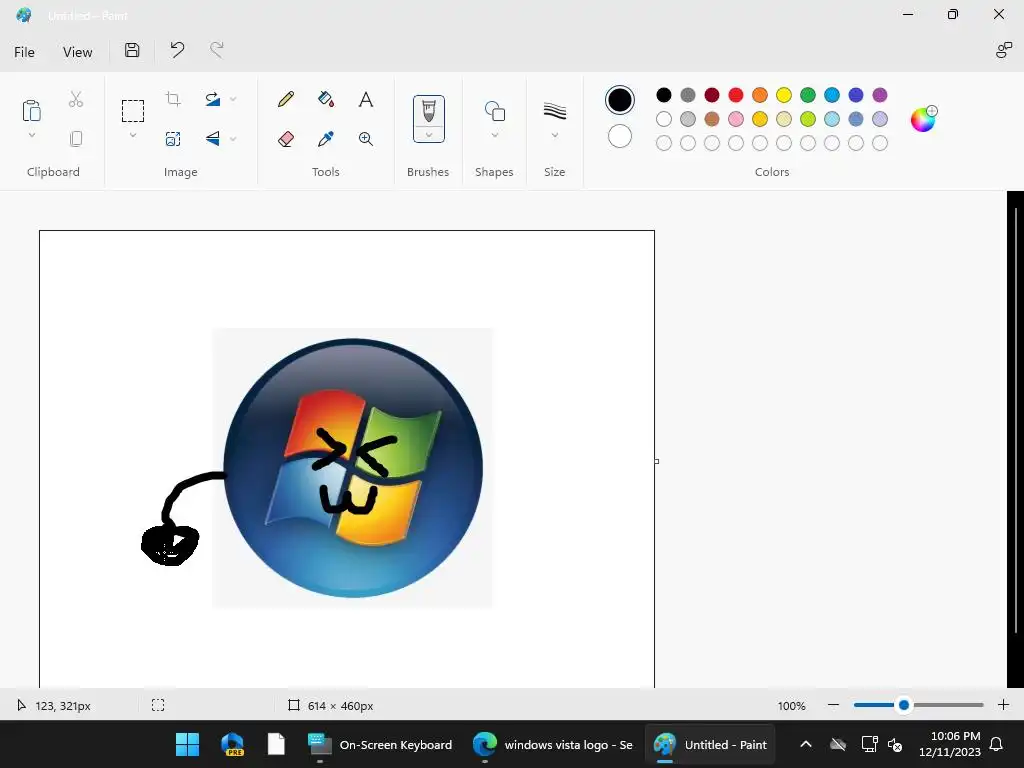Viewport: 1024px width, 768px height.
Task: Click the canvas right-edge resize handle
Action: point(656,461)
